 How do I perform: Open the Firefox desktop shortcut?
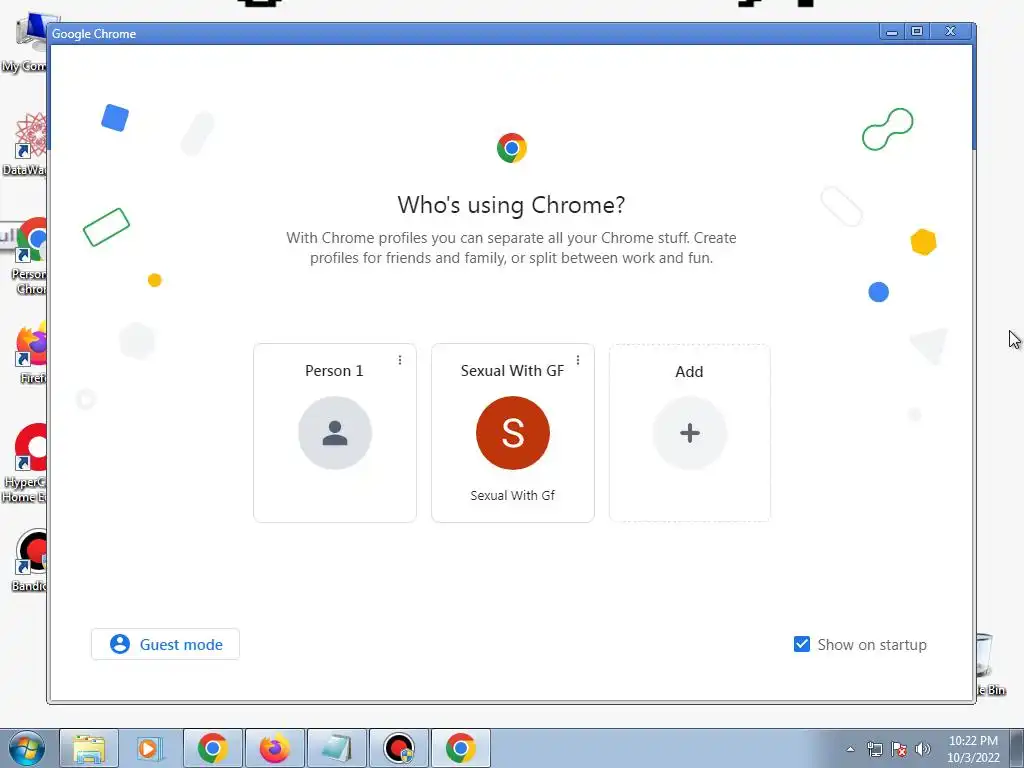click(30, 353)
